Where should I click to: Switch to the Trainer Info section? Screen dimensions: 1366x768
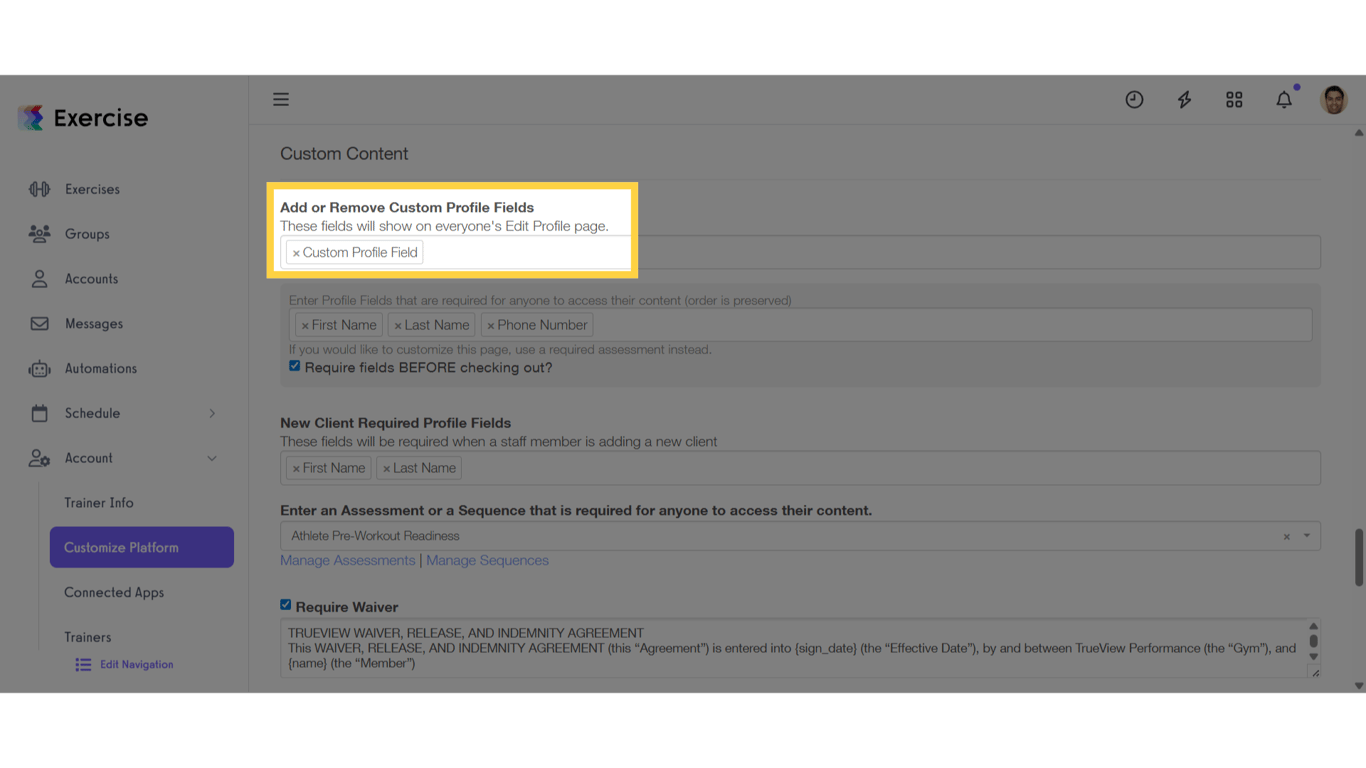coord(97,502)
